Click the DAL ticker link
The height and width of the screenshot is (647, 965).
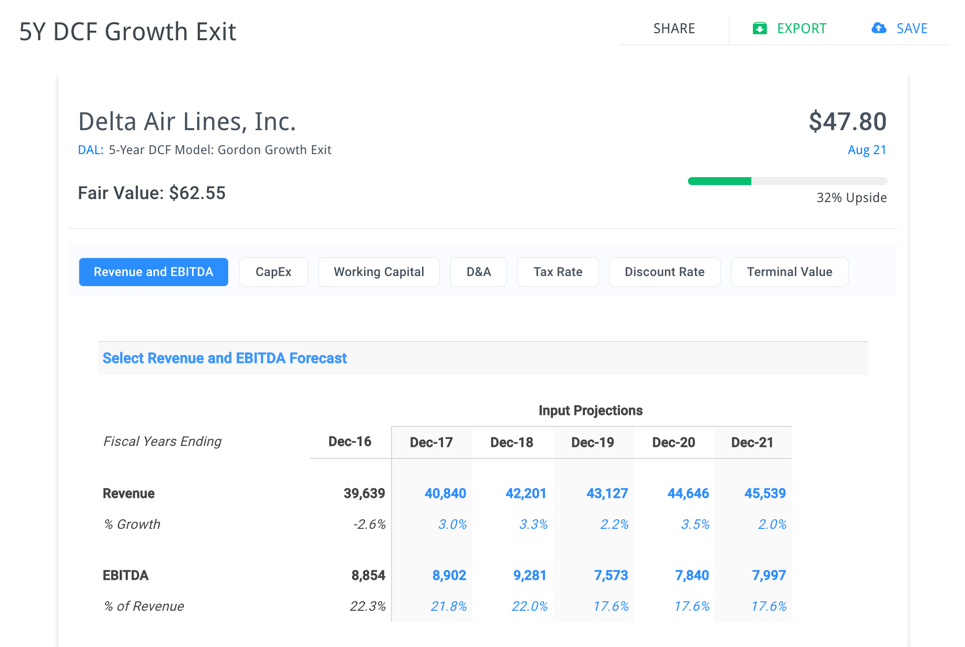tap(90, 150)
